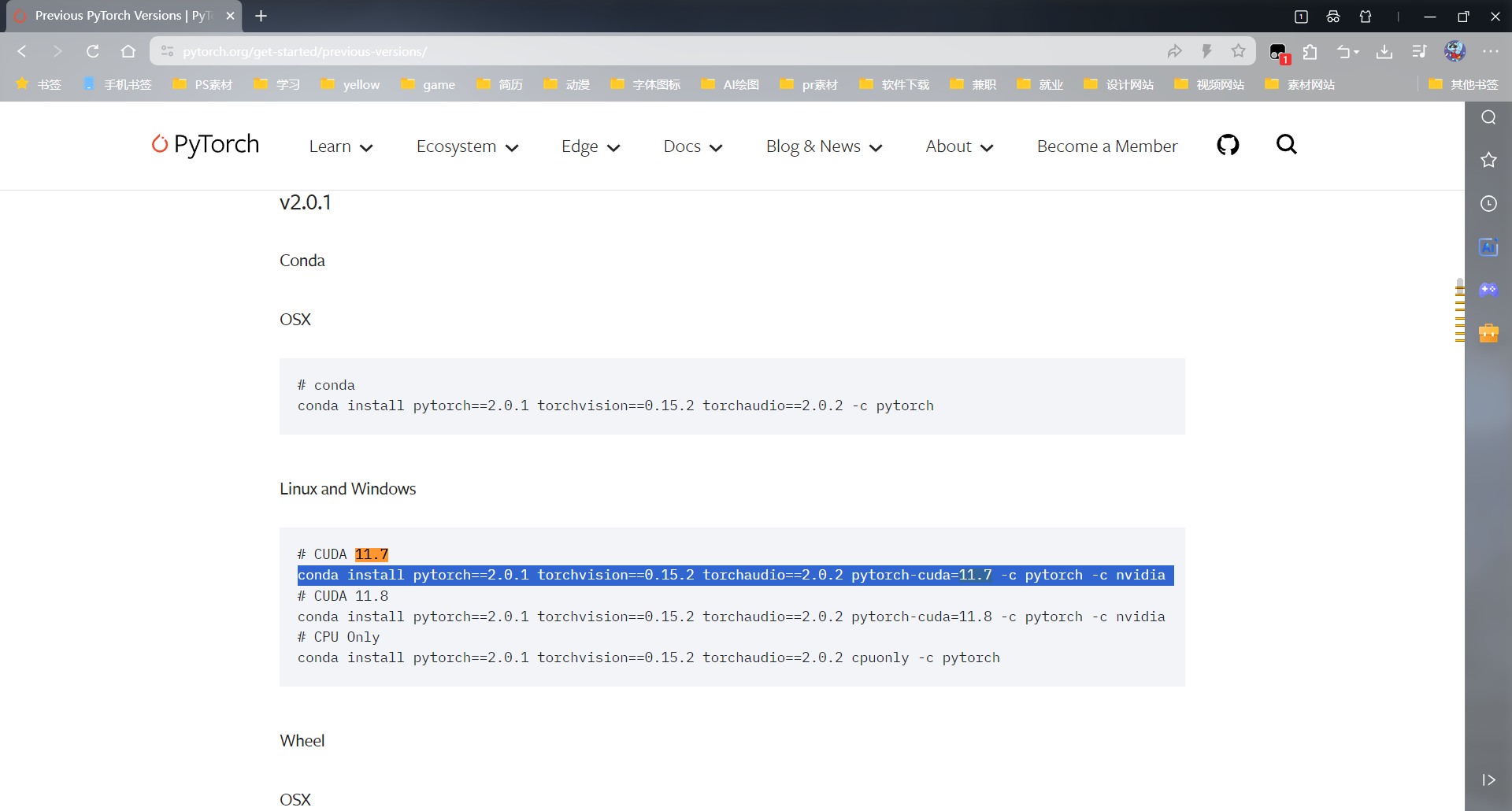Image resolution: width=1512 pixels, height=811 pixels.
Task: Open tab search icon in title bar
Action: (1301, 17)
